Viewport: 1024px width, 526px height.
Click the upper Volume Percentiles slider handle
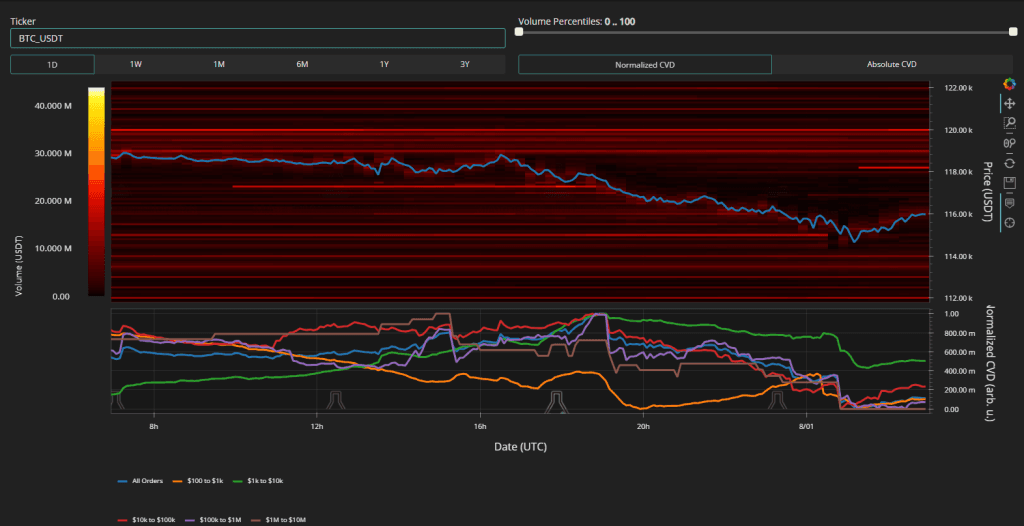1013,31
